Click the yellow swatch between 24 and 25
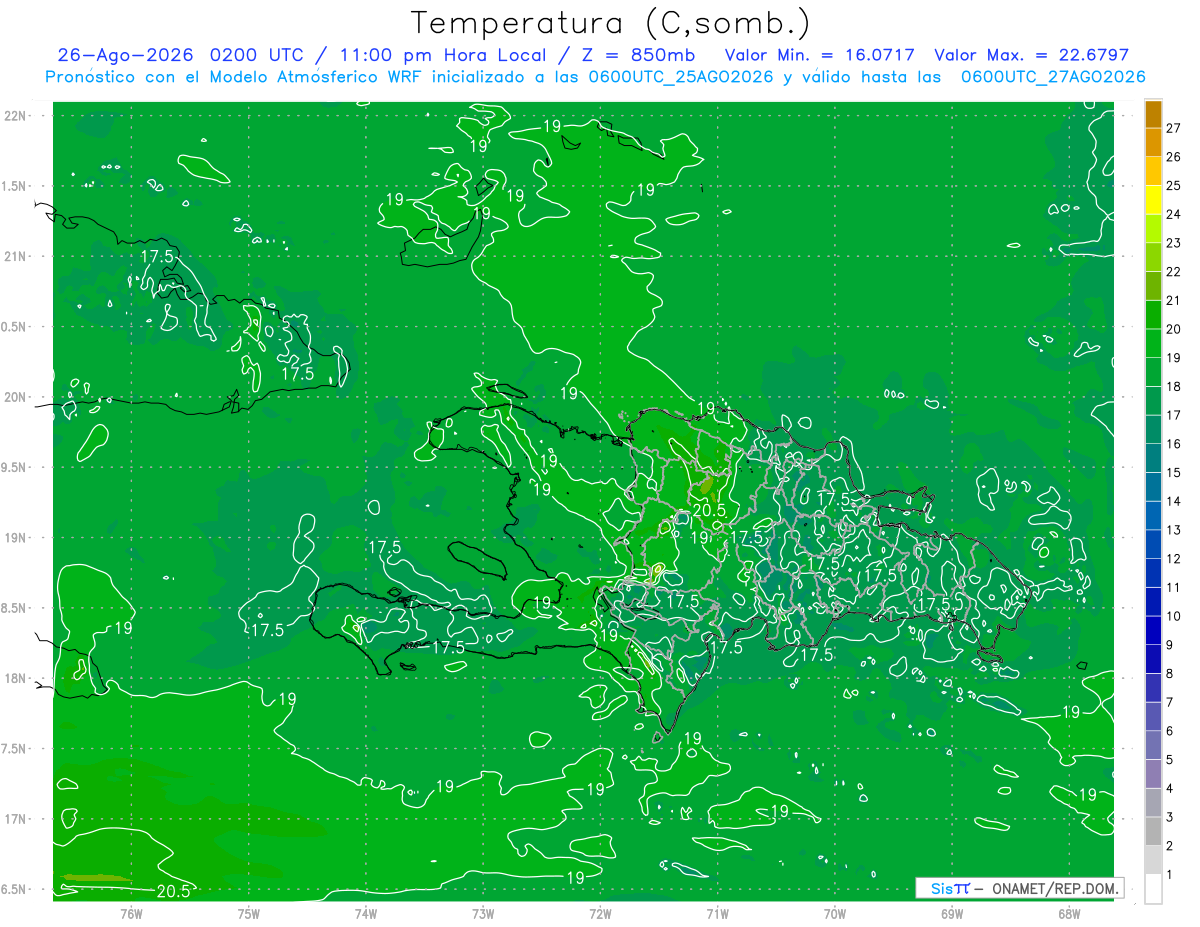1200x927 pixels. pos(1153,199)
